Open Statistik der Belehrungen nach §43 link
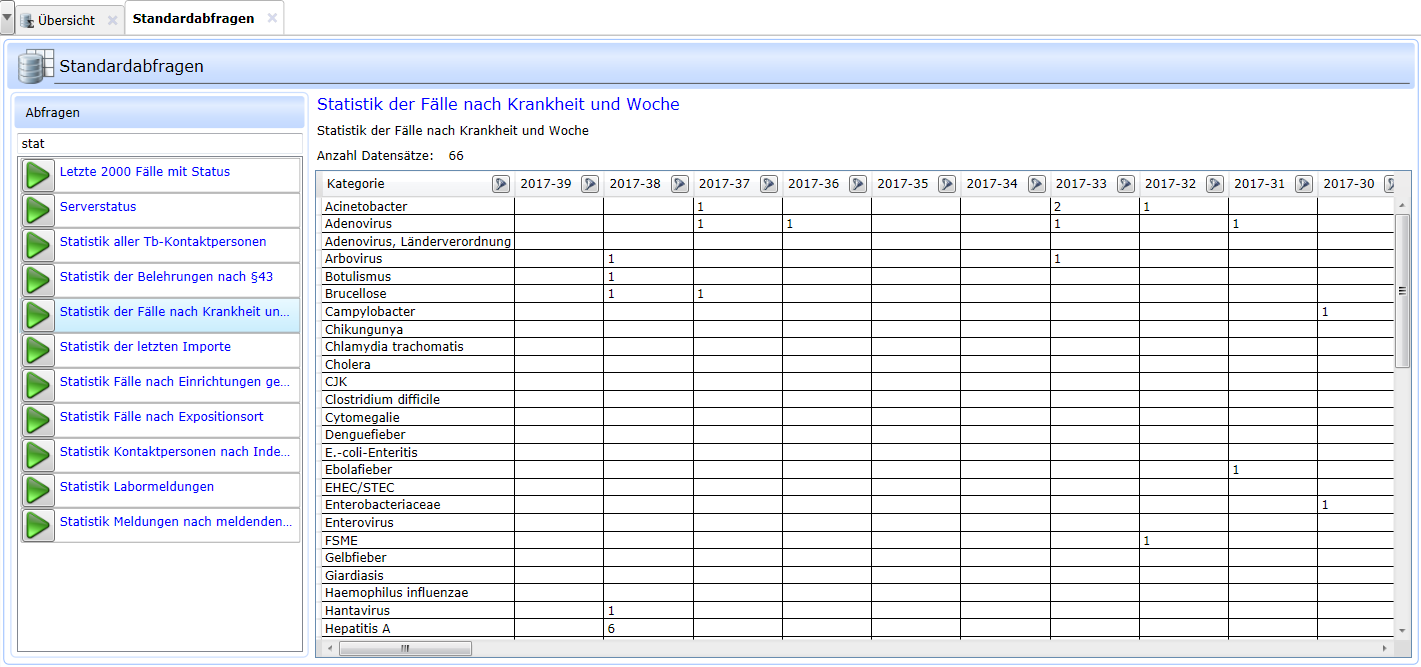 click(166, 277)
